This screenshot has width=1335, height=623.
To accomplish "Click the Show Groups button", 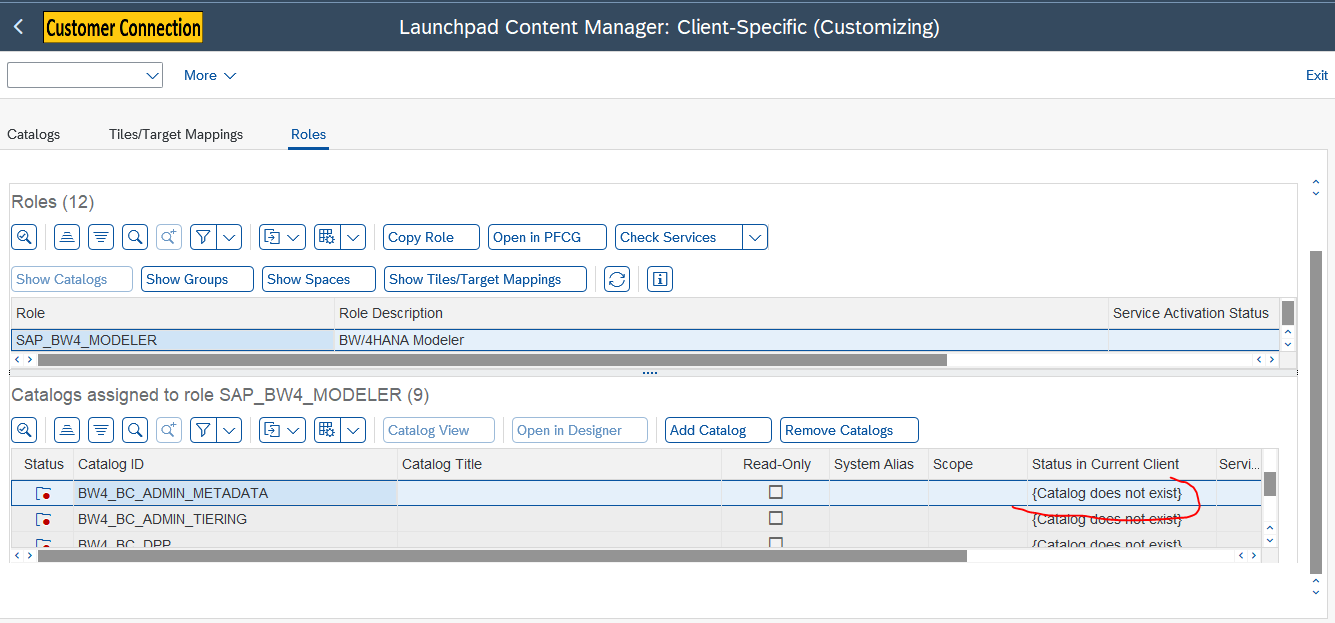I will (x=197, y=279).
